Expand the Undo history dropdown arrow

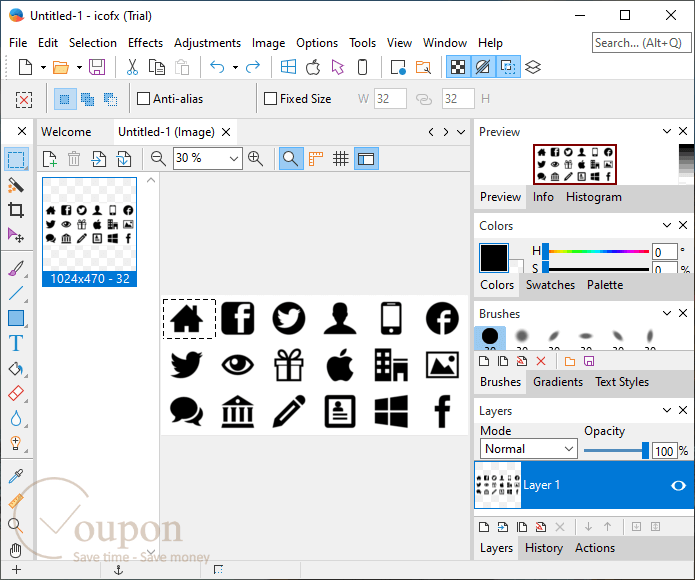tap(235, 67)
